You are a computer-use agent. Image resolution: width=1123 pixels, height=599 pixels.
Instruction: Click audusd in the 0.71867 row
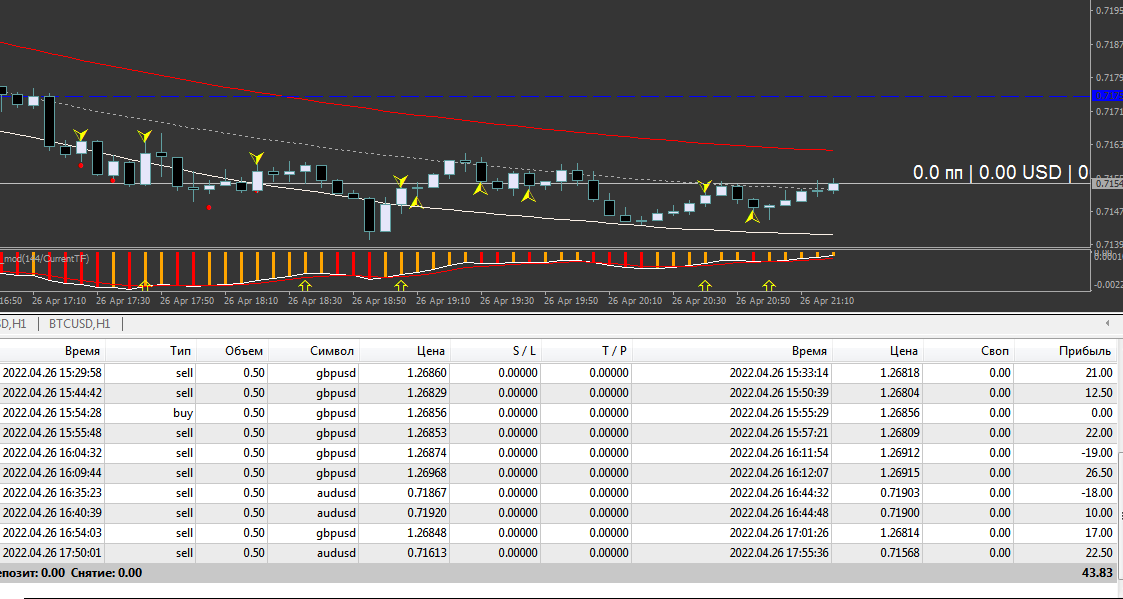337,493
